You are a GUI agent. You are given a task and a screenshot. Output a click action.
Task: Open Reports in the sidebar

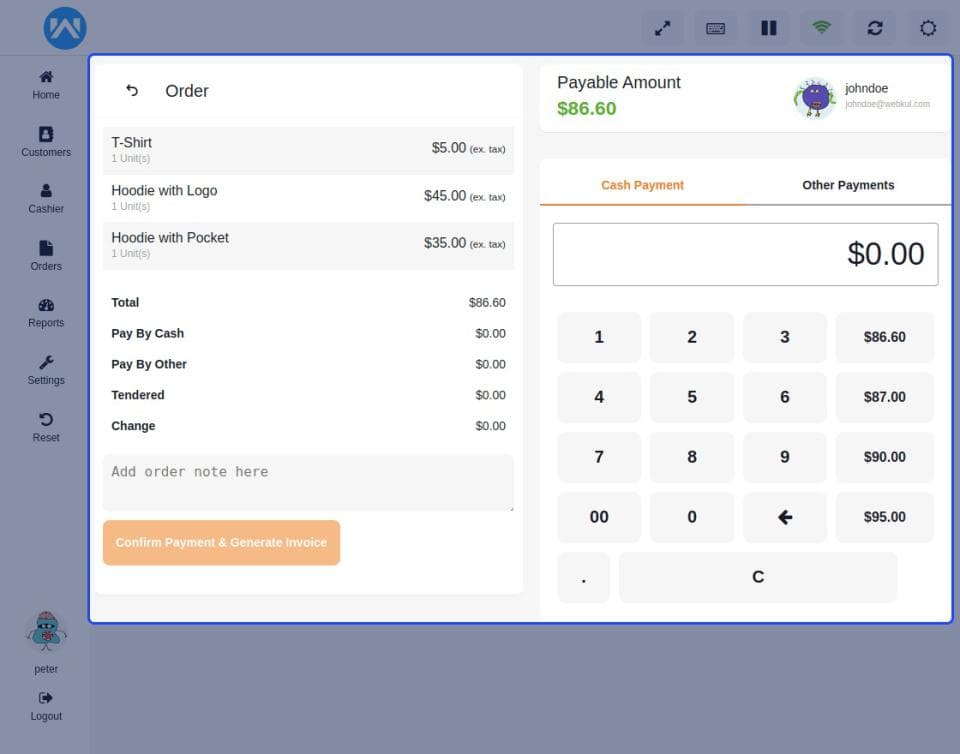pyautogui.click(x=46, y=313)
